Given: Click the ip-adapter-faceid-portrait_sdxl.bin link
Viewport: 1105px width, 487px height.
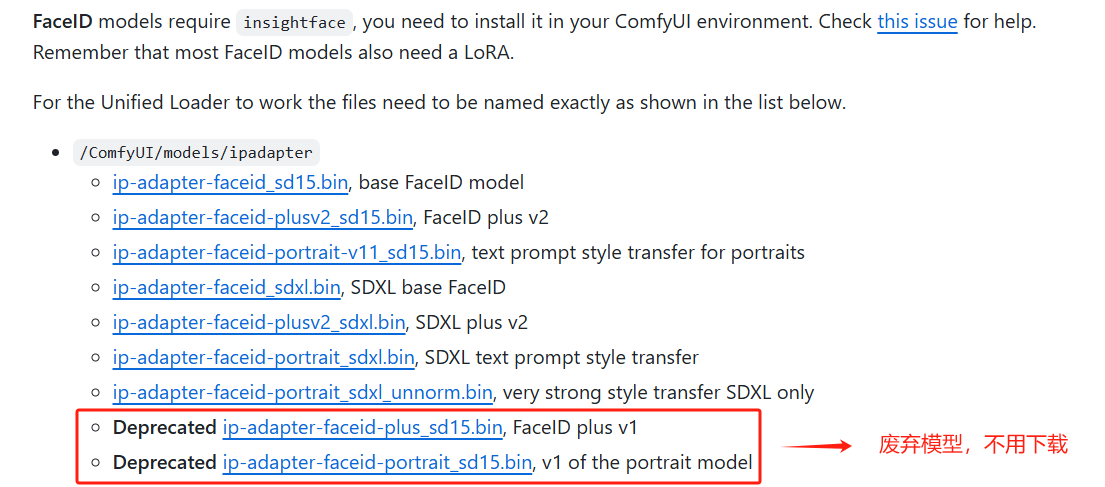Looking at the screenshot, I should pyautogui.click(x=263, y=358).
